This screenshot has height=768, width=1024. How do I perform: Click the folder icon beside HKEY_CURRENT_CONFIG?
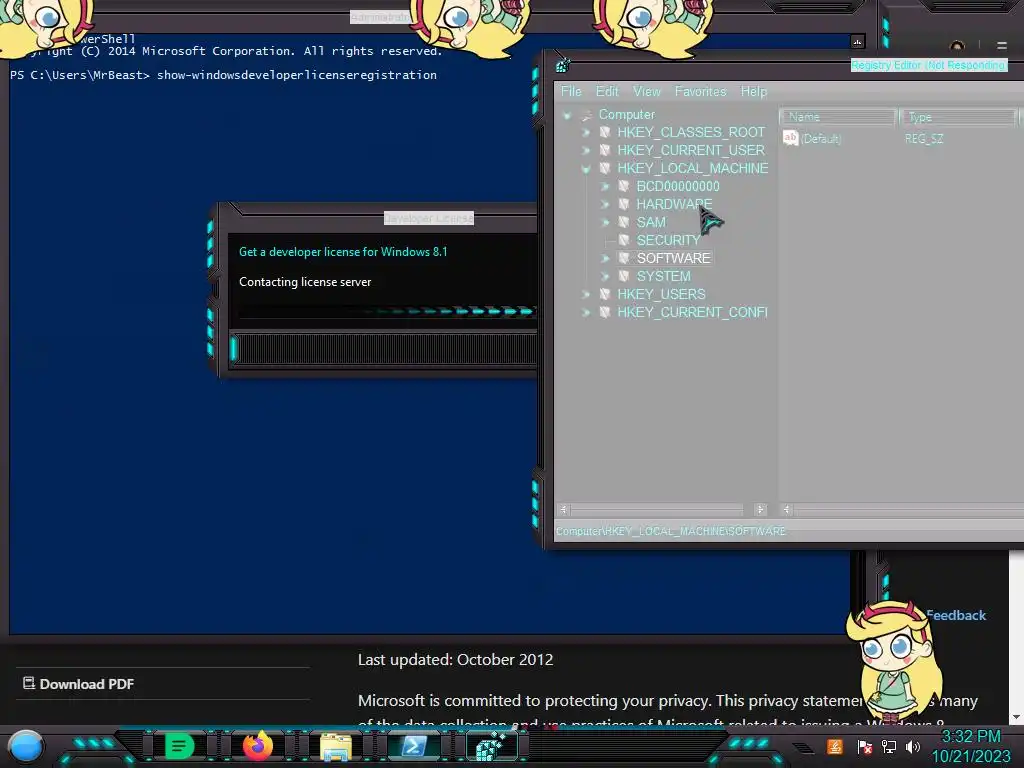click(x=605, y=312)
